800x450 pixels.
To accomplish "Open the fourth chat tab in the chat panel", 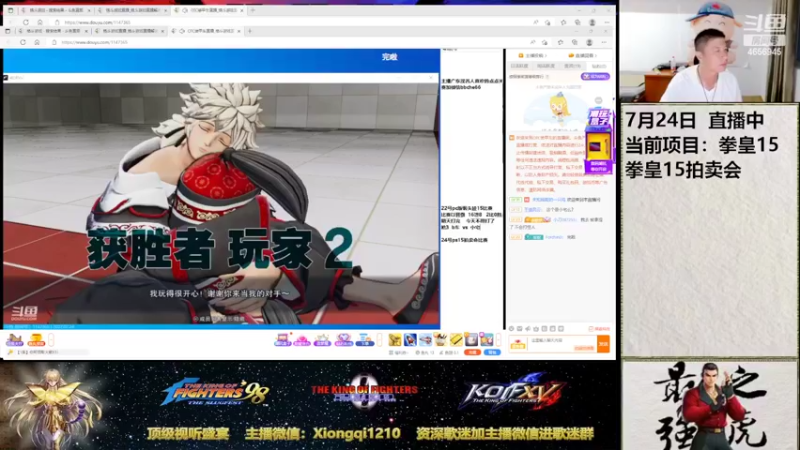I will [x=598, y=66].
